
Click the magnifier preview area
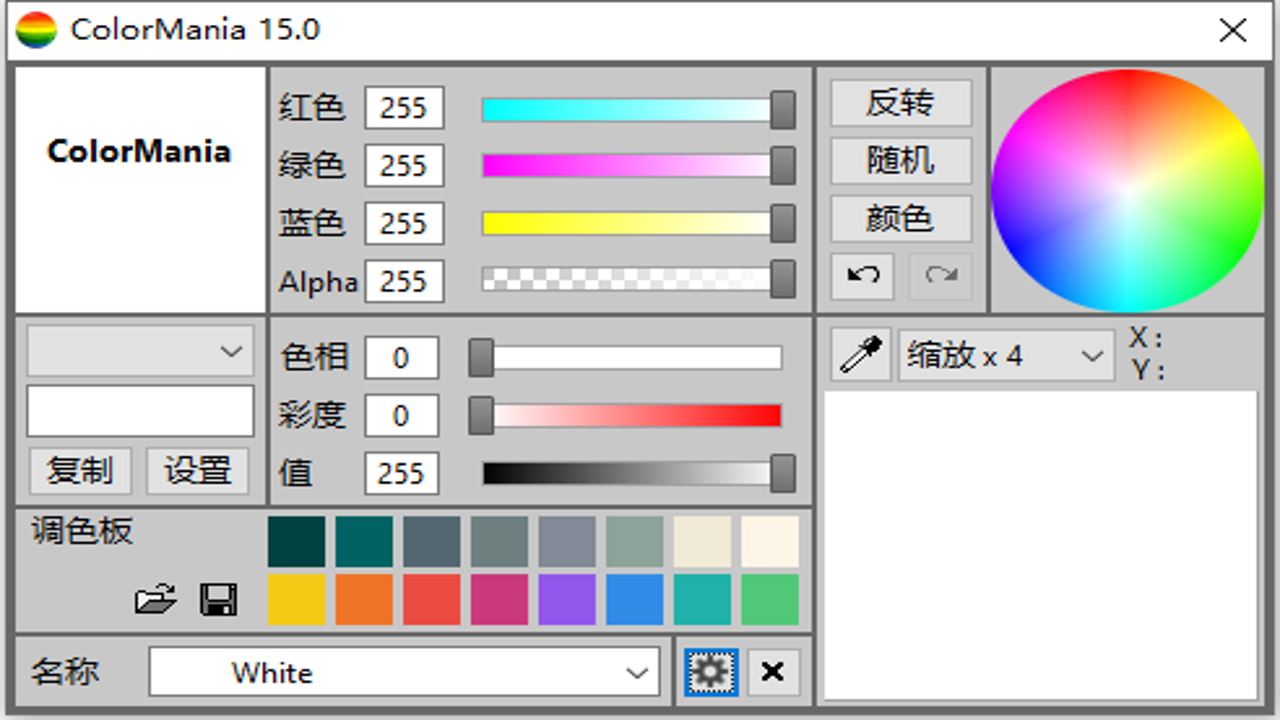click(1040, 545)
